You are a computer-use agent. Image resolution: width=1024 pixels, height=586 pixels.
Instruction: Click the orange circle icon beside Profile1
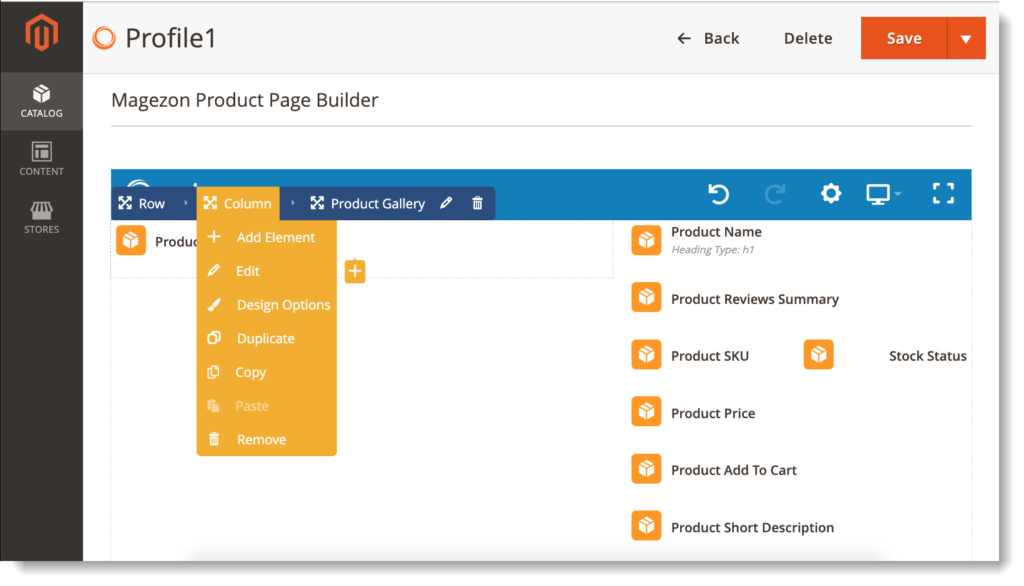click(104, 38)
